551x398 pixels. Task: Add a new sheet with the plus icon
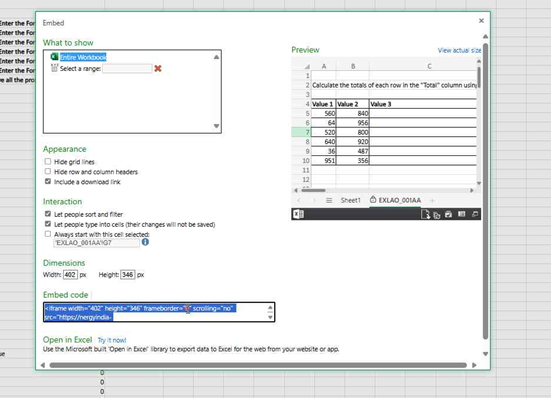click(432, 200)
